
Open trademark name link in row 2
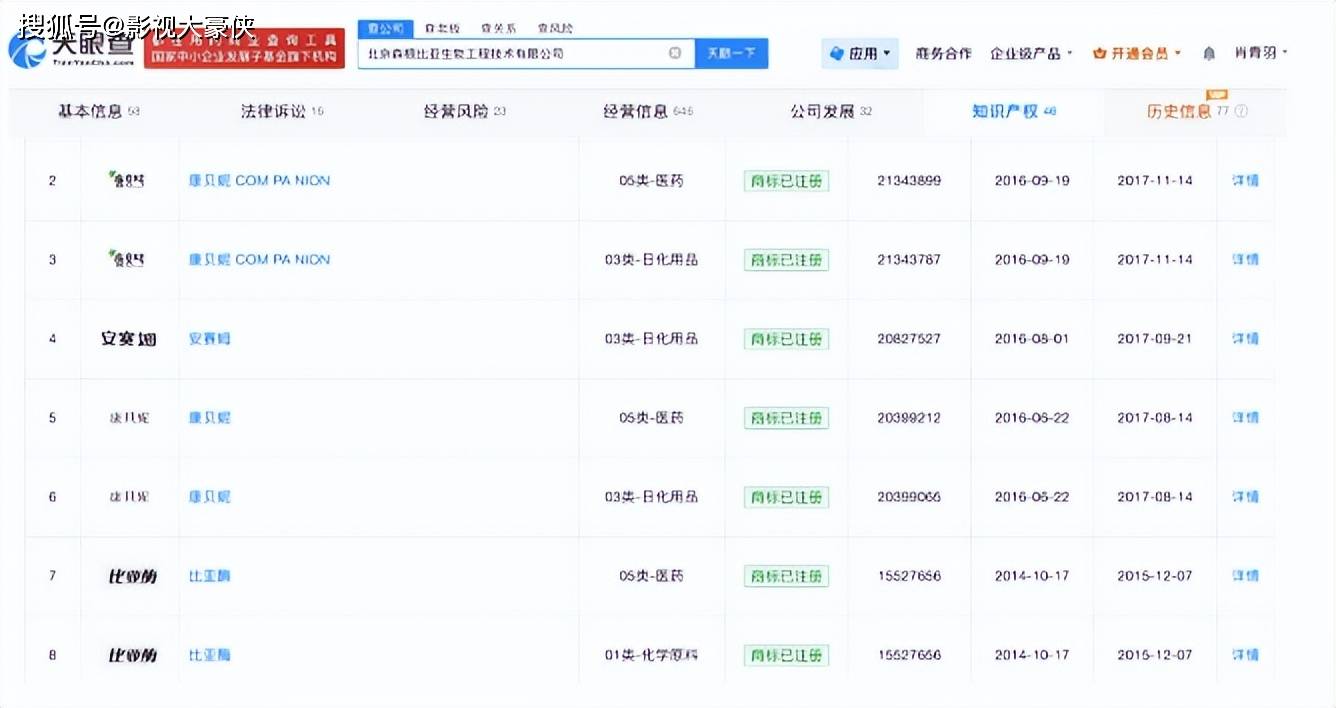(x=259, y=180)
